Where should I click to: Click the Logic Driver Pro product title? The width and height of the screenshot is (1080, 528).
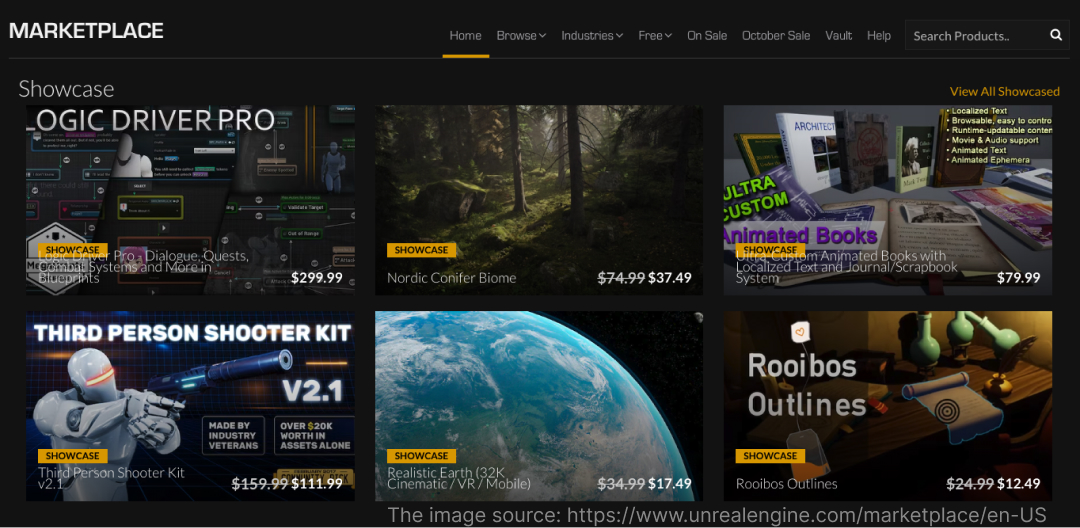(x=144, y=267)
